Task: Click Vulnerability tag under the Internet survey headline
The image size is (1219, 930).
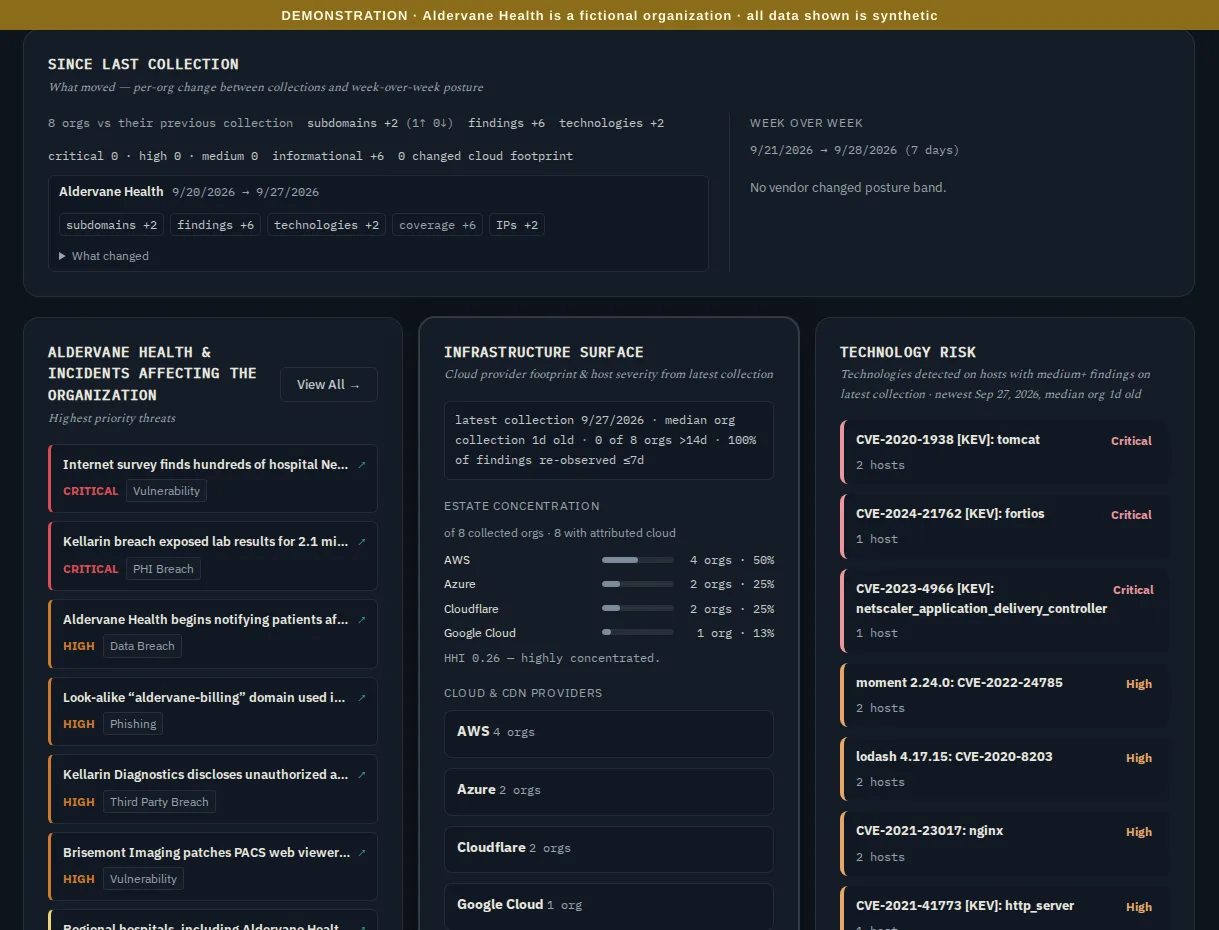Action: tap(166, 491)
